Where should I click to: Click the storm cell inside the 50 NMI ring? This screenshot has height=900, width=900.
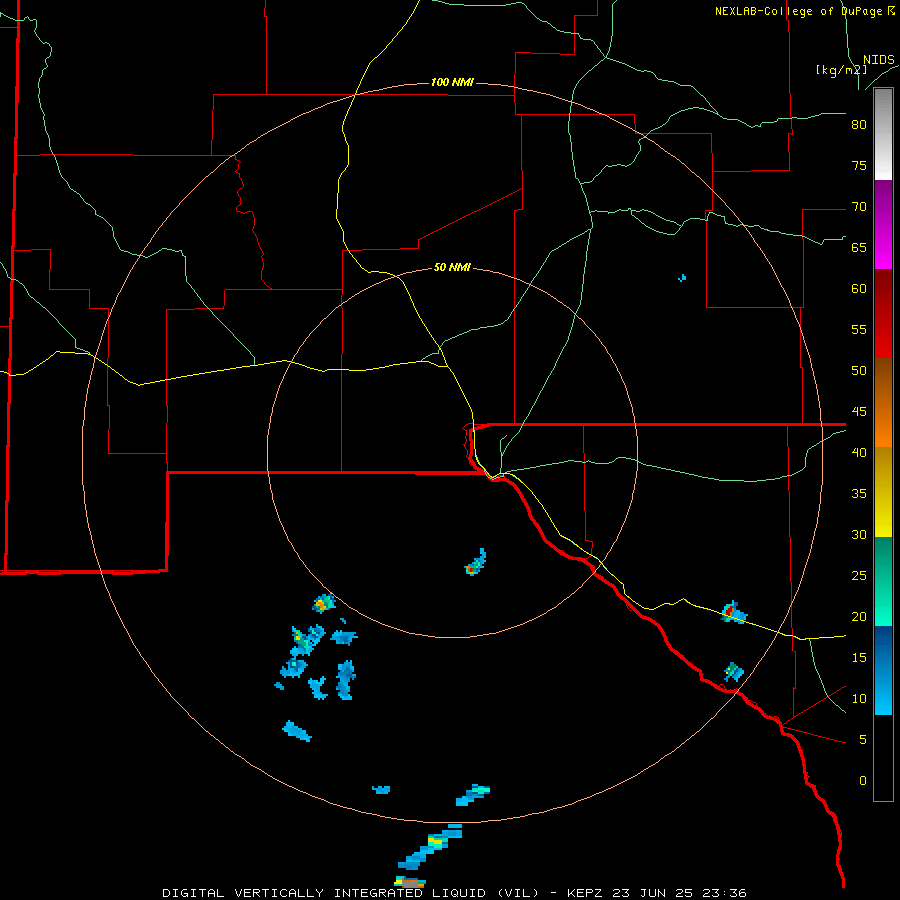click(475, 562)
